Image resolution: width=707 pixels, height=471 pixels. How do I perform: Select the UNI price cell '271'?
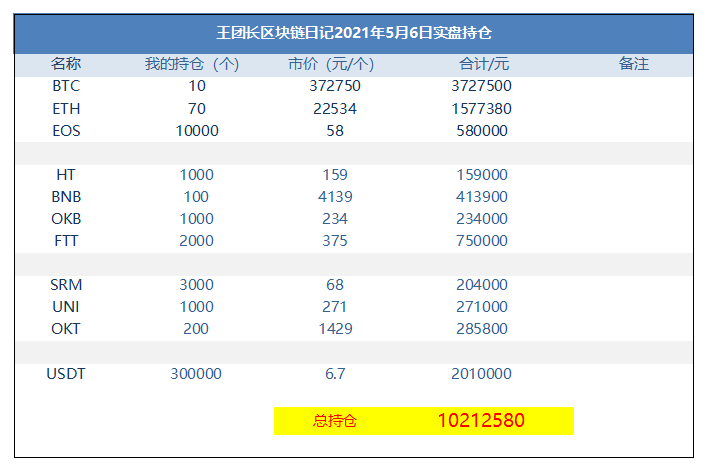(335, 306)
